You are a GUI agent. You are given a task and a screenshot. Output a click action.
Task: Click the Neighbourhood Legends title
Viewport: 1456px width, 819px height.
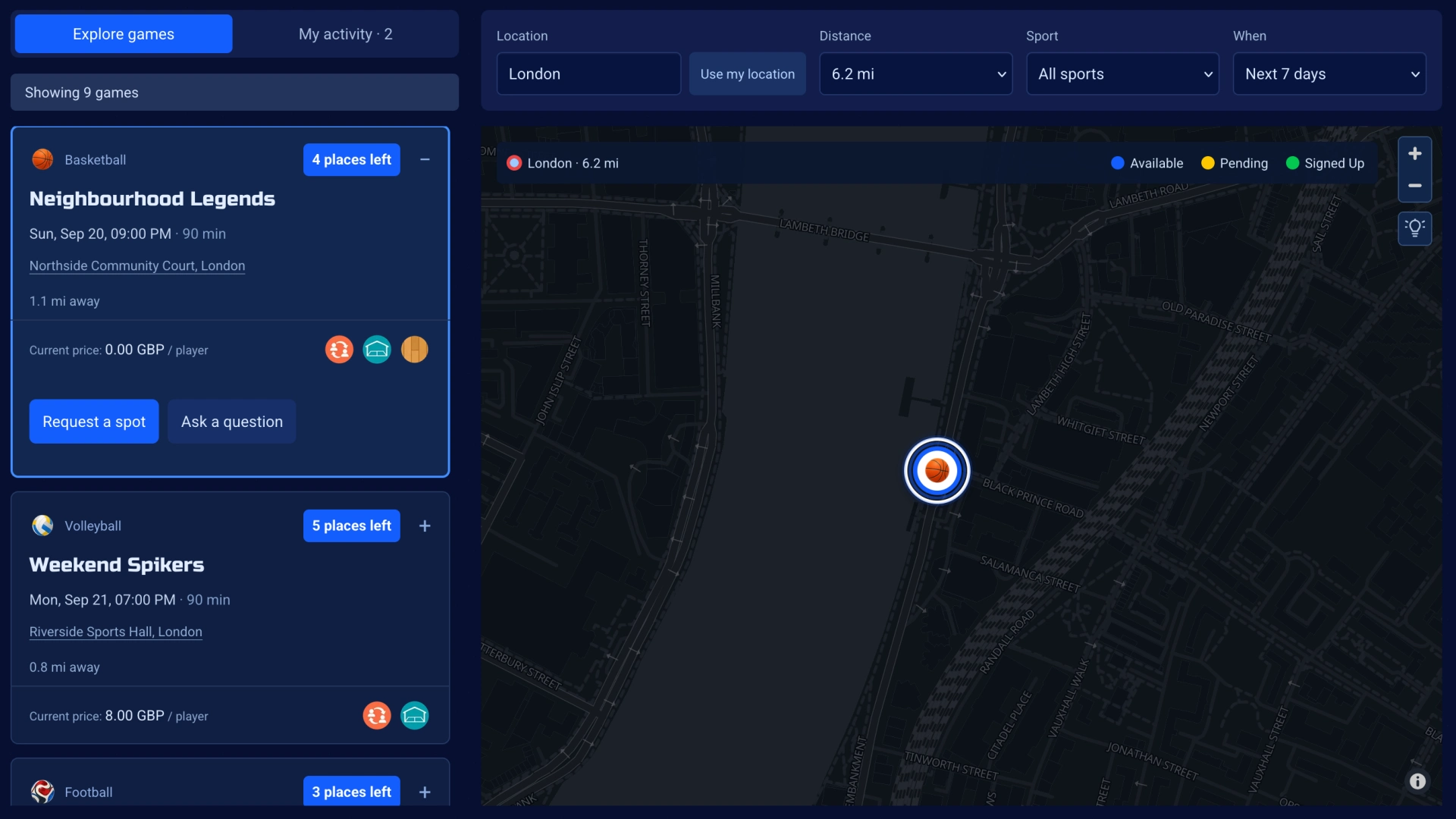pyautogui.click(x=152, y=199)
